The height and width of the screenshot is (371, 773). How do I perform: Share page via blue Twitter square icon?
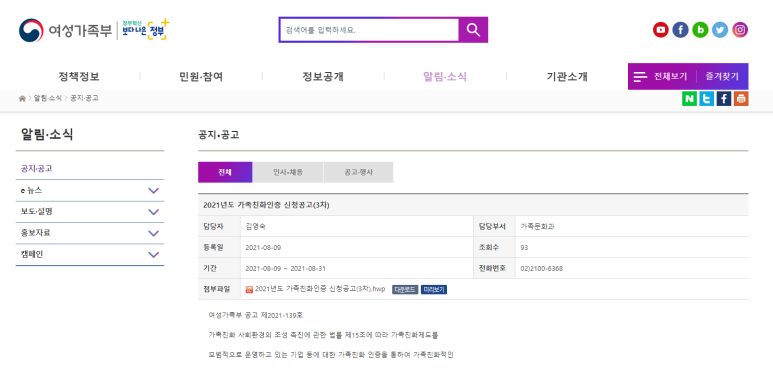click(706, 99)
